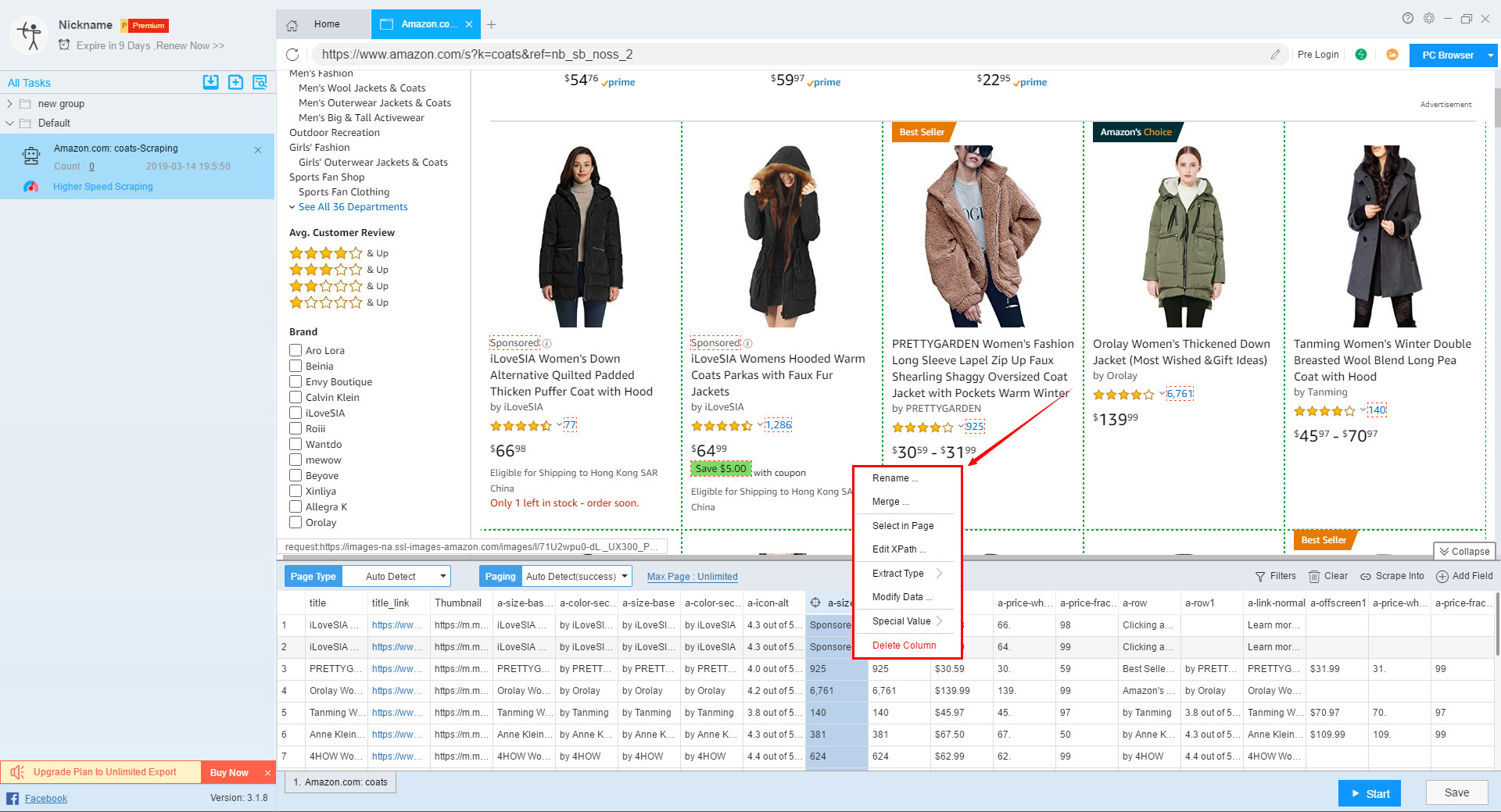The height and width of the screenshot is (812, 1501).
Task: Click the Start button
Action: 1370,793
